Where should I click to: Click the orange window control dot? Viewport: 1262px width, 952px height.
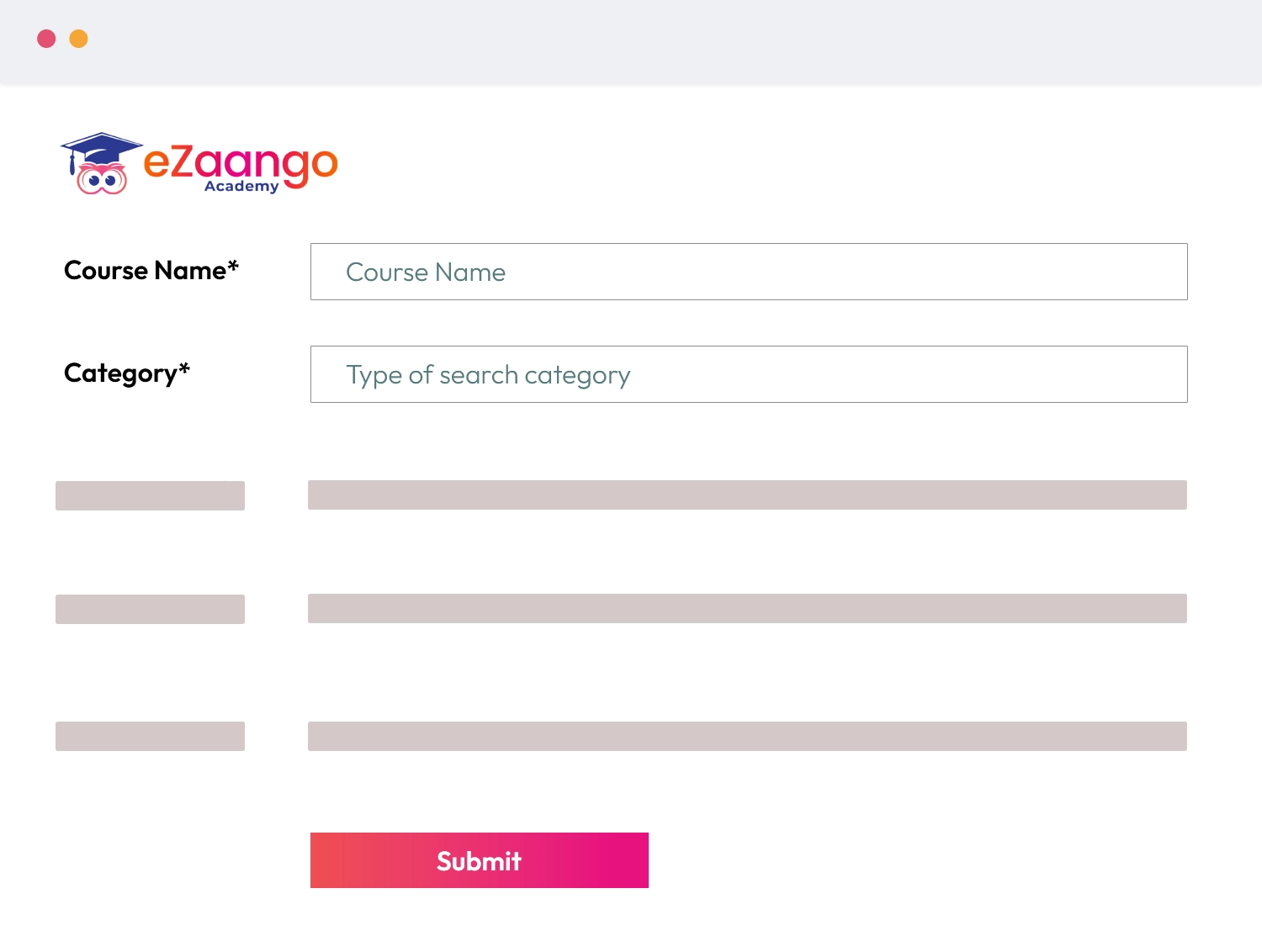tap(80, 40)
